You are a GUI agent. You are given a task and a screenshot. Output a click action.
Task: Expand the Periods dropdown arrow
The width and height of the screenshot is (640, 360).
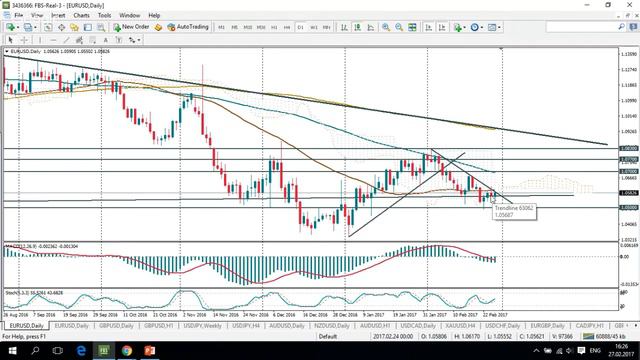[482, 27]
